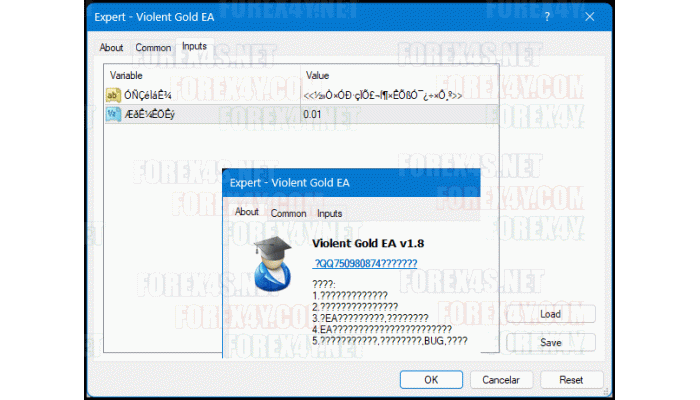Confirm with the OK button
Screen dimensions: 700x400
point(431,380)
